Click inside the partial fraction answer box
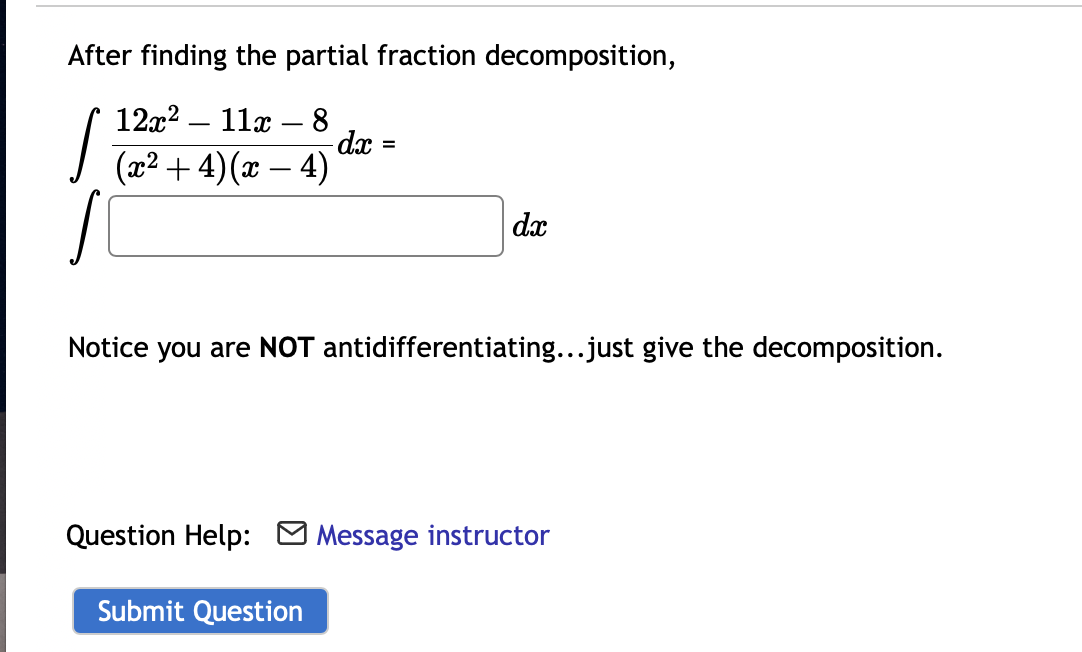Image resolution: width=1082 pixels, height=652 pixels. pyautogui.click(x=305, y=227)
